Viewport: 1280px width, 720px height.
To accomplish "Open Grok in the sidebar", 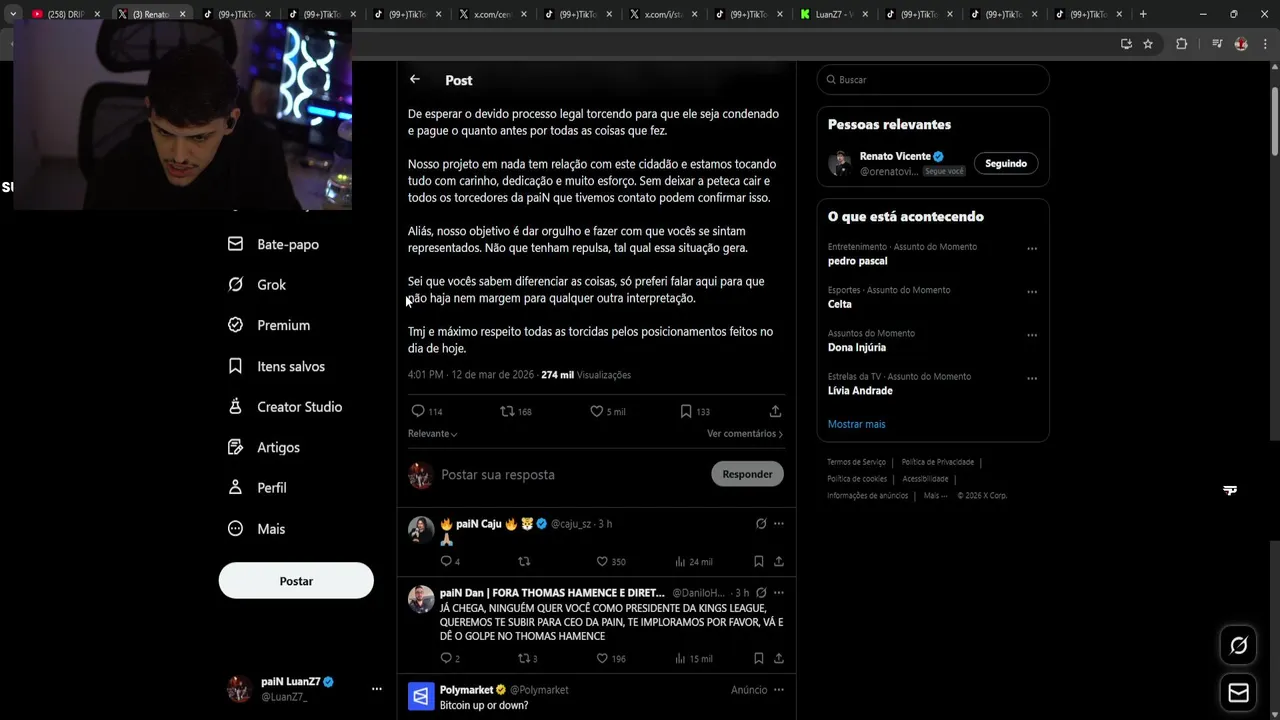I will pos(257,285).
